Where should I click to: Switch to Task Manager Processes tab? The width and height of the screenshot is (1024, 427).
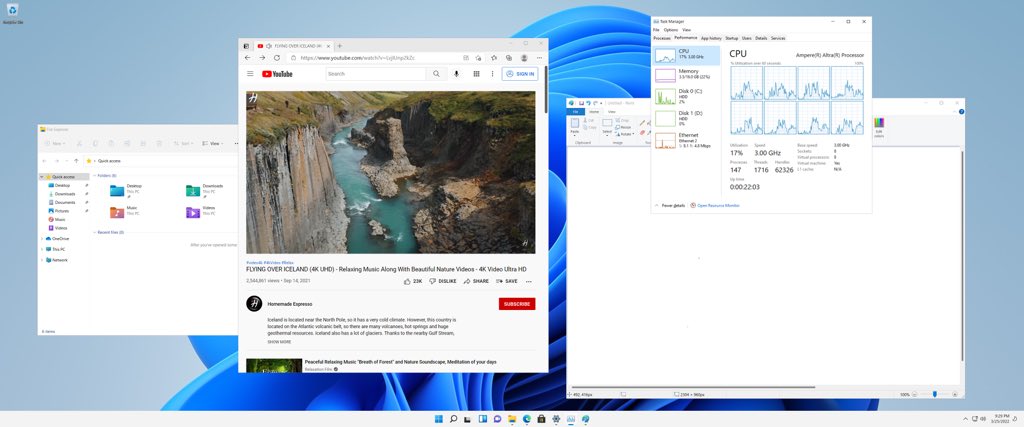click(662, 38)
